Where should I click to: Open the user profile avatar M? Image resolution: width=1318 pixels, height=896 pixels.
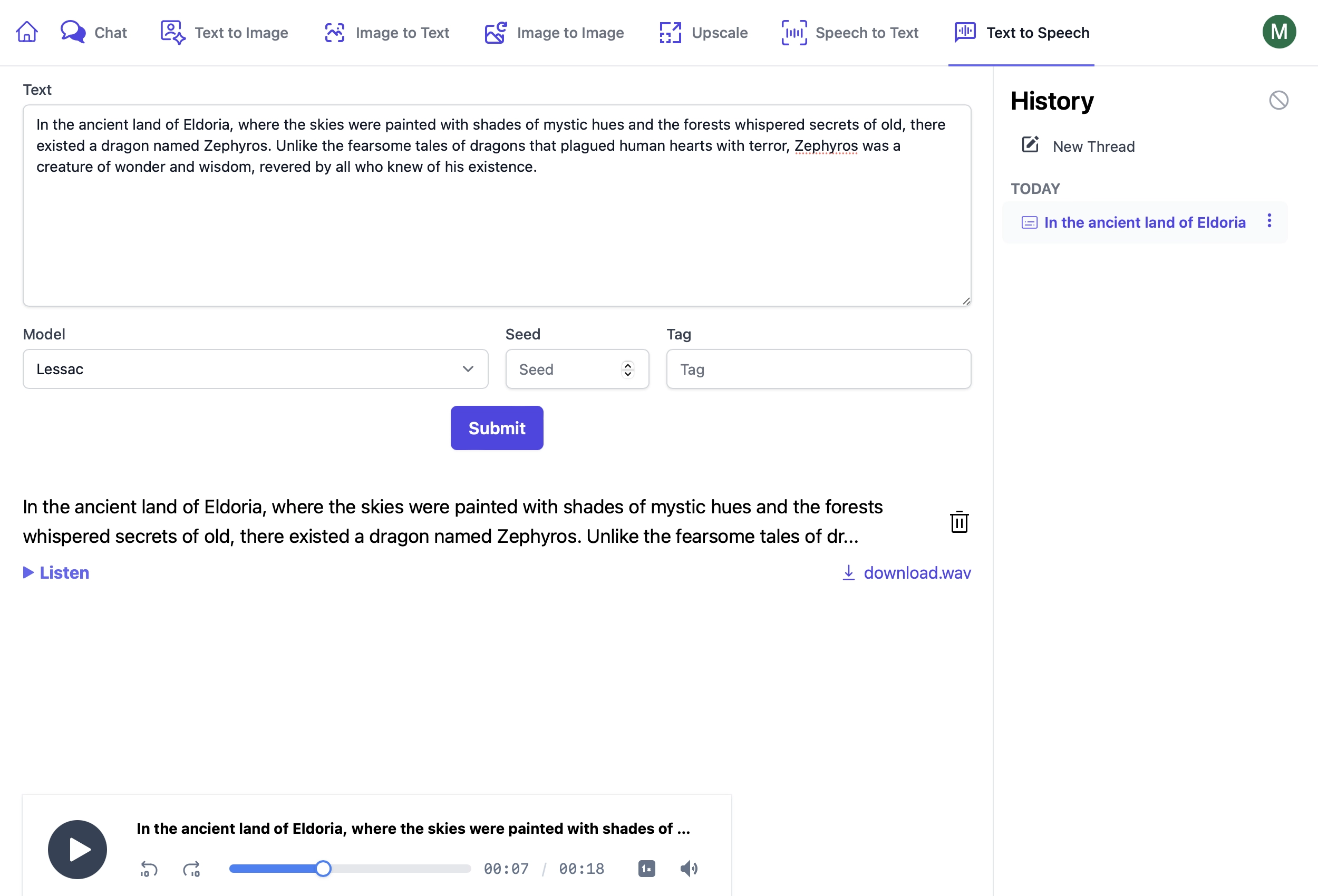1279,32
